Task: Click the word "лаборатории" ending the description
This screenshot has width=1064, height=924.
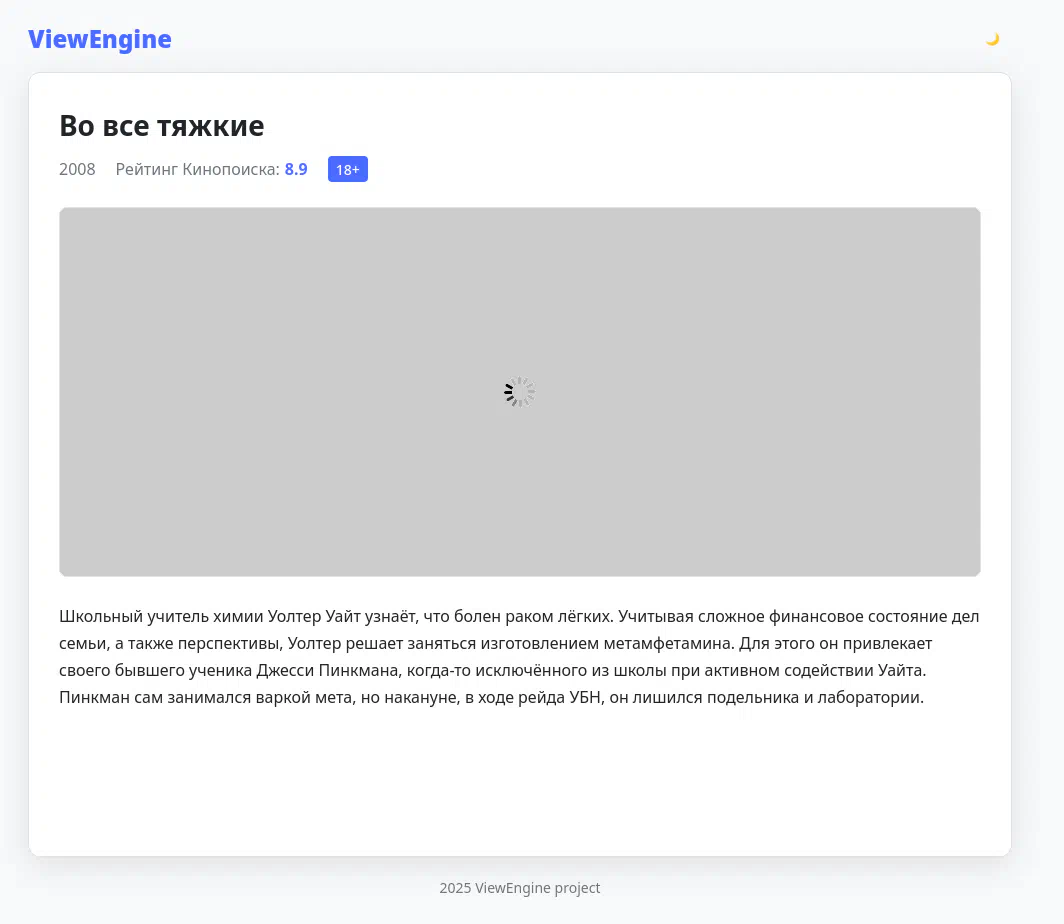Action: click(872, 697)
